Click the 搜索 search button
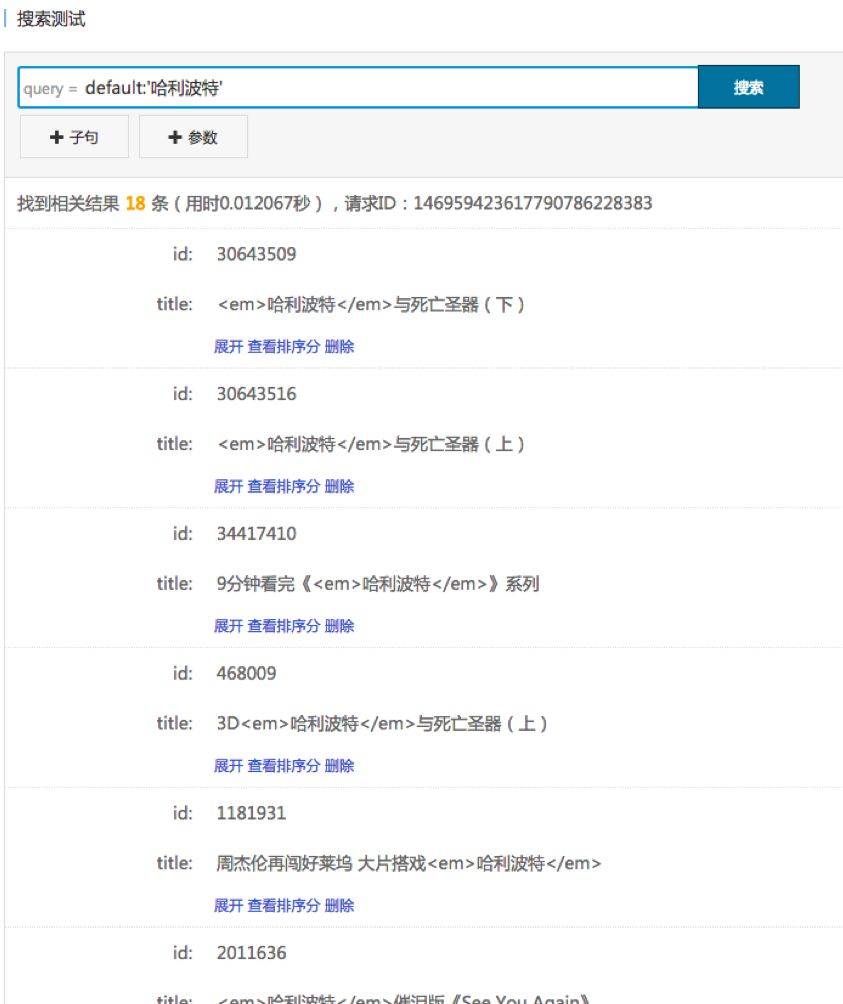The width and height of the screenshot is (843, 1004). 748,87
